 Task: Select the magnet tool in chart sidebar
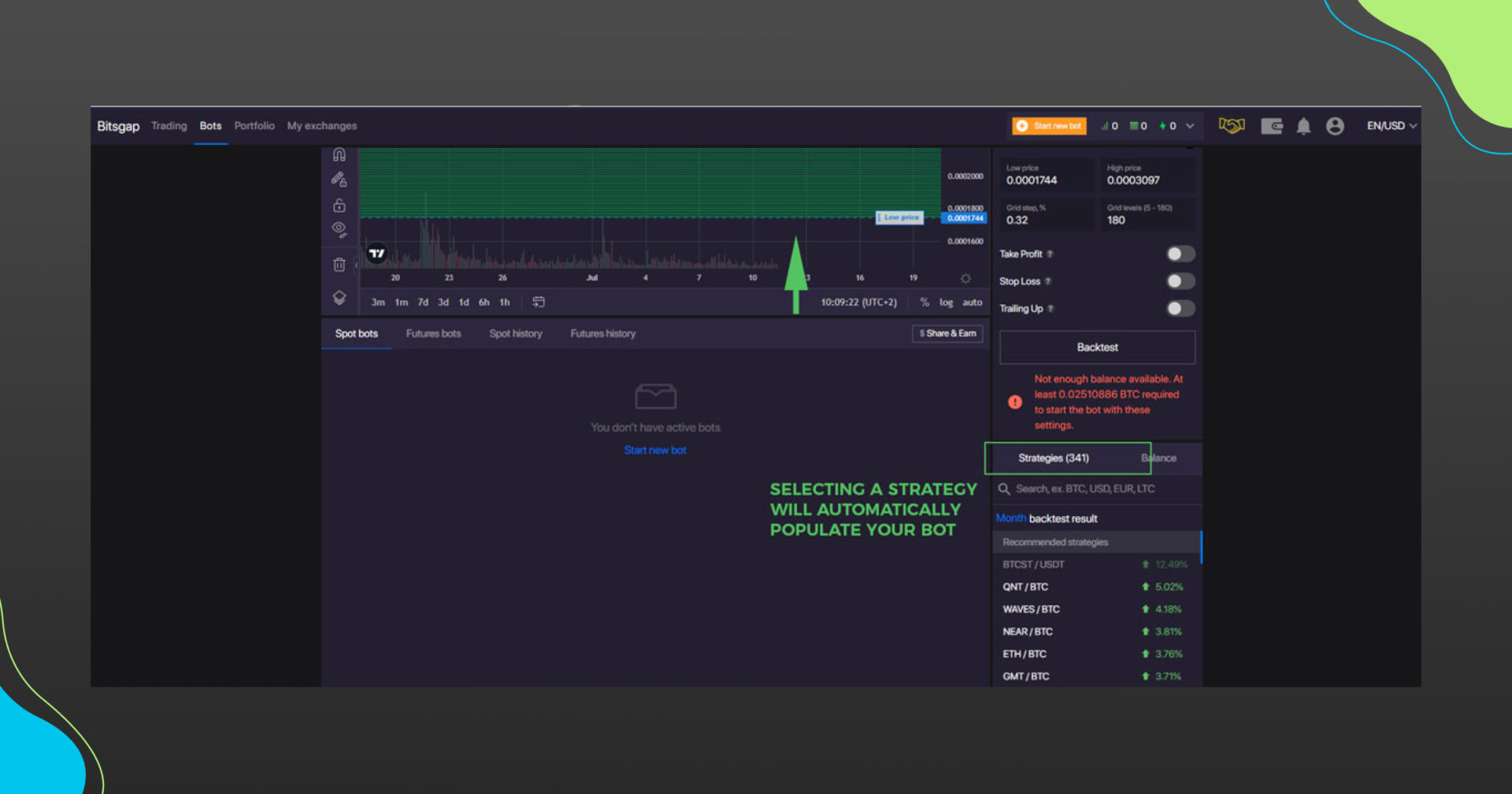tap(339, 154)
